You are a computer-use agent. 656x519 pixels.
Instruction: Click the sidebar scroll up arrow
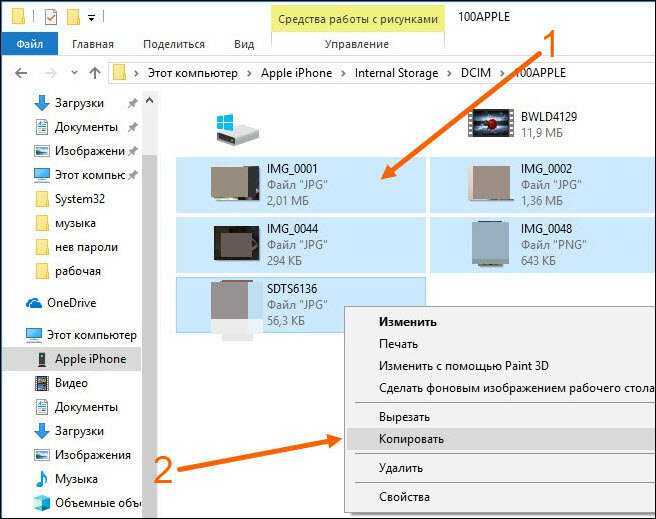(149, 100)
